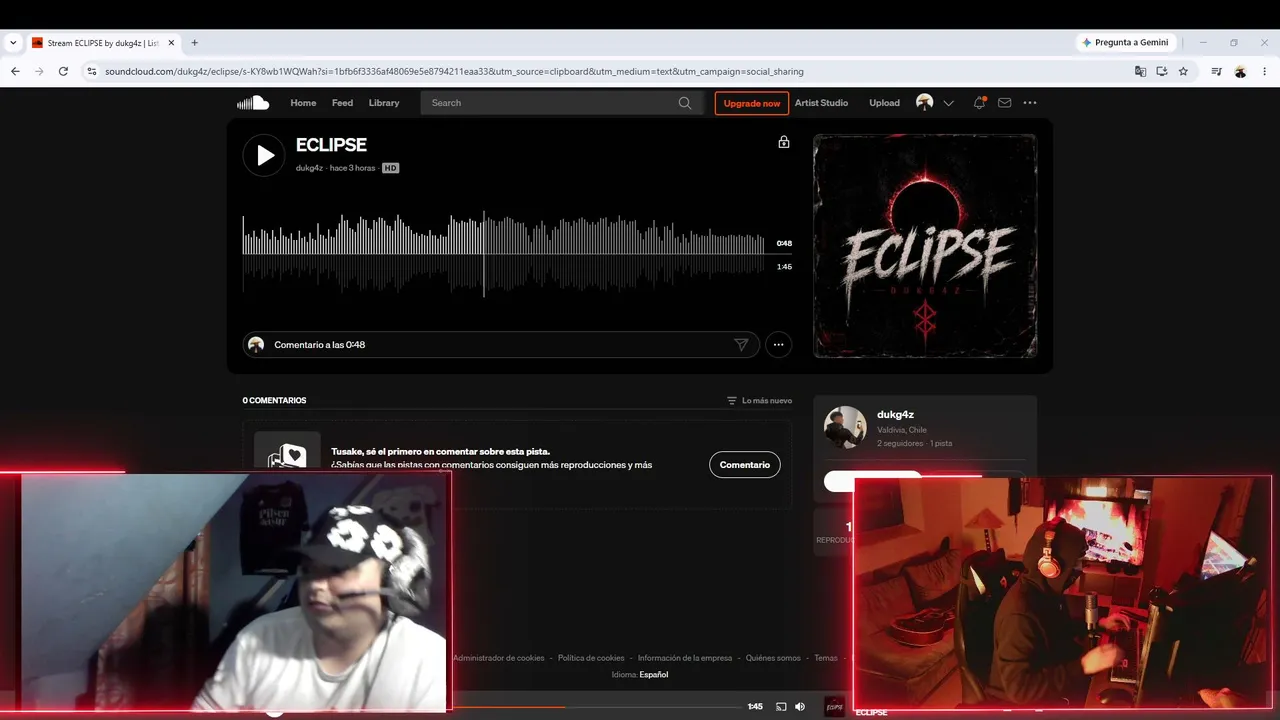Viewport: 1280px width, 720px height.
Task: Open the SoundCloud logo home link
Action: [253, 103]
